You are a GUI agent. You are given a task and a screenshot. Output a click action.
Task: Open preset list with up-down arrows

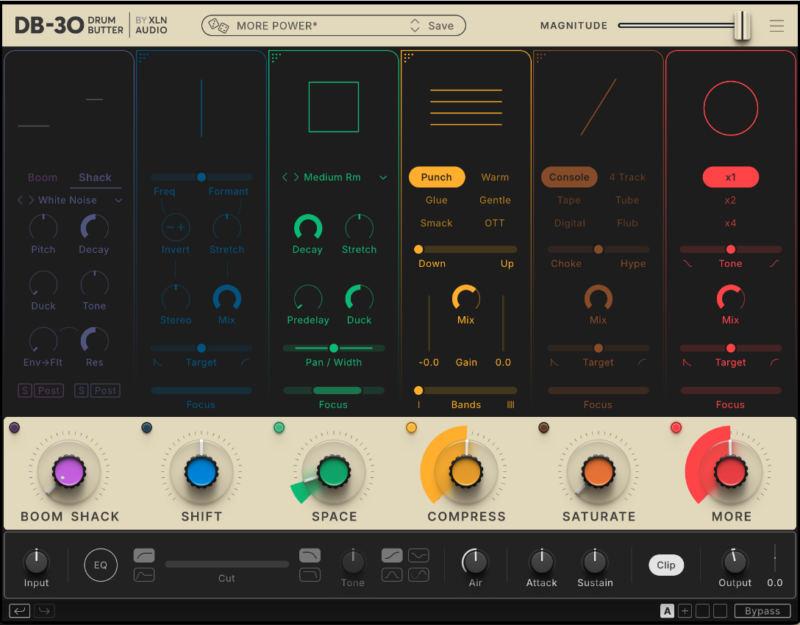pyautogui.click(x=415, y=26)
